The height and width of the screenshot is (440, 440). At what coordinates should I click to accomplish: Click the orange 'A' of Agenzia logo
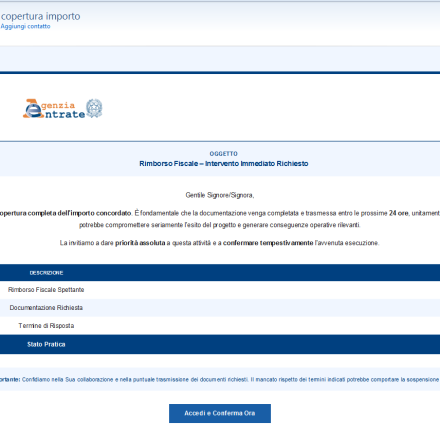[31, 103]
